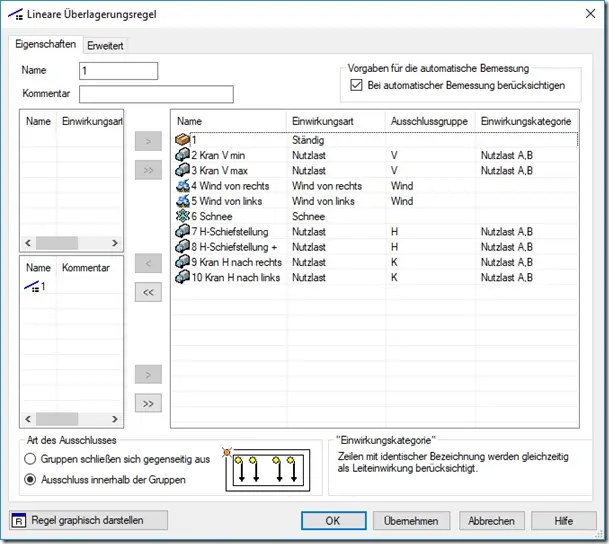Click the rule icon next to entry 1 in Kommentar list

pos(31,287)
